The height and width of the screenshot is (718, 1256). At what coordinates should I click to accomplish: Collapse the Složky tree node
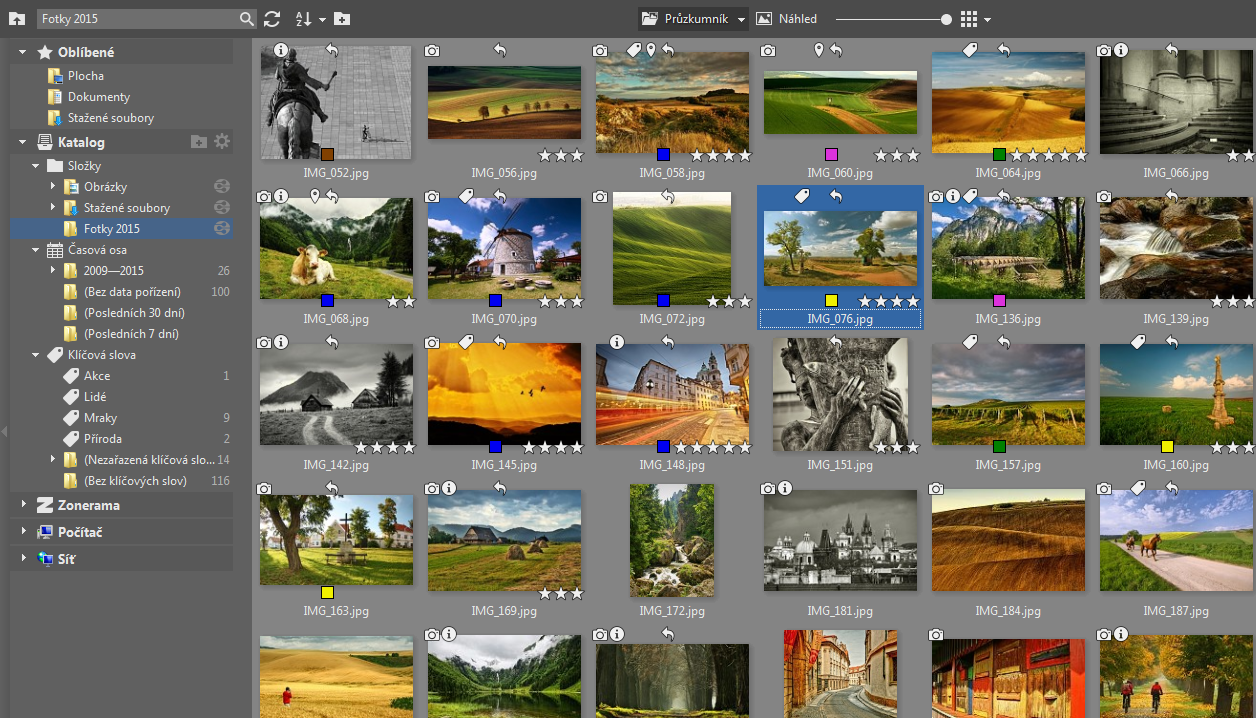37,166
